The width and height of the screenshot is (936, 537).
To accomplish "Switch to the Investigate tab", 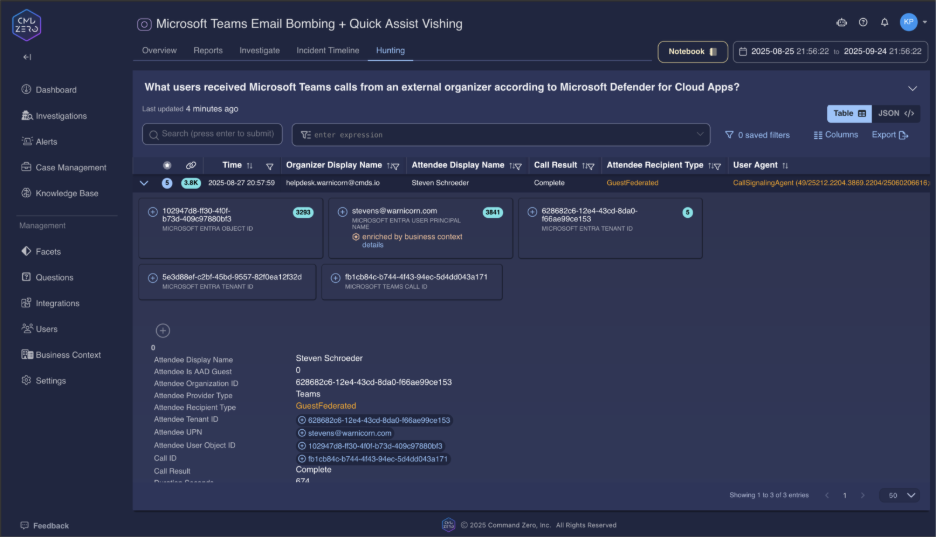I will [x=260, y=51].
